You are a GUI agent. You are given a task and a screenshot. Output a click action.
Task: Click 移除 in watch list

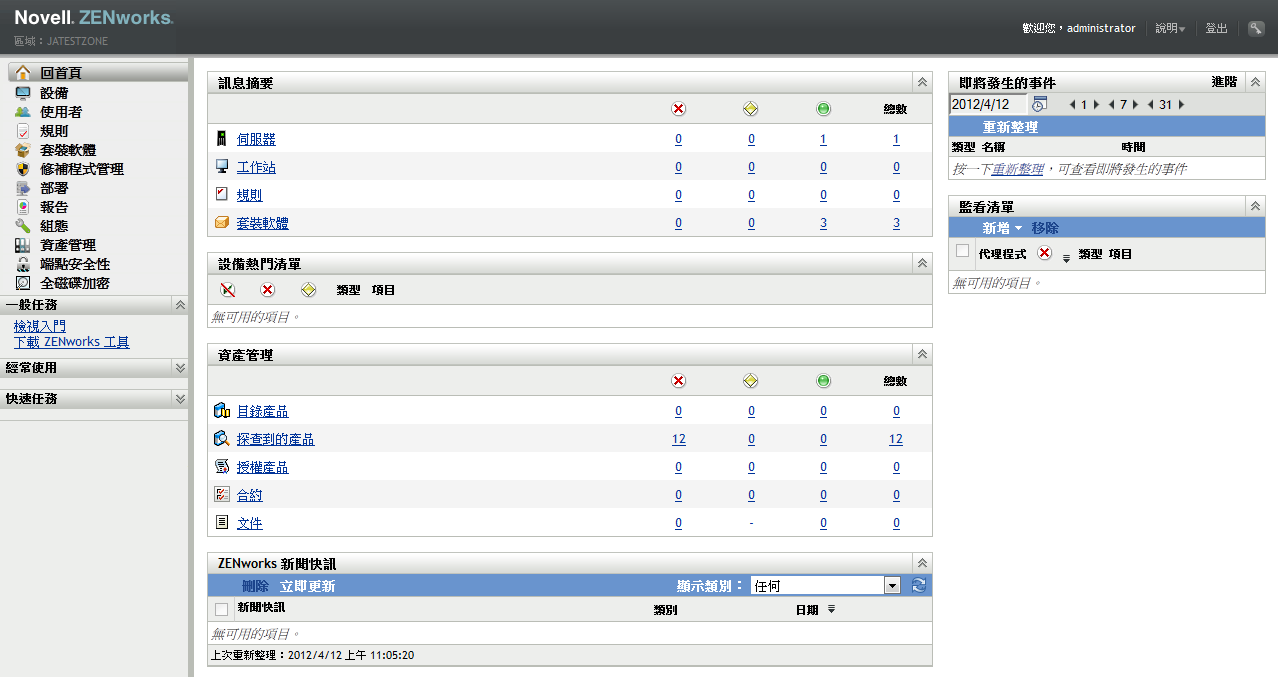pyautogui.click(x=1045, y=228)
